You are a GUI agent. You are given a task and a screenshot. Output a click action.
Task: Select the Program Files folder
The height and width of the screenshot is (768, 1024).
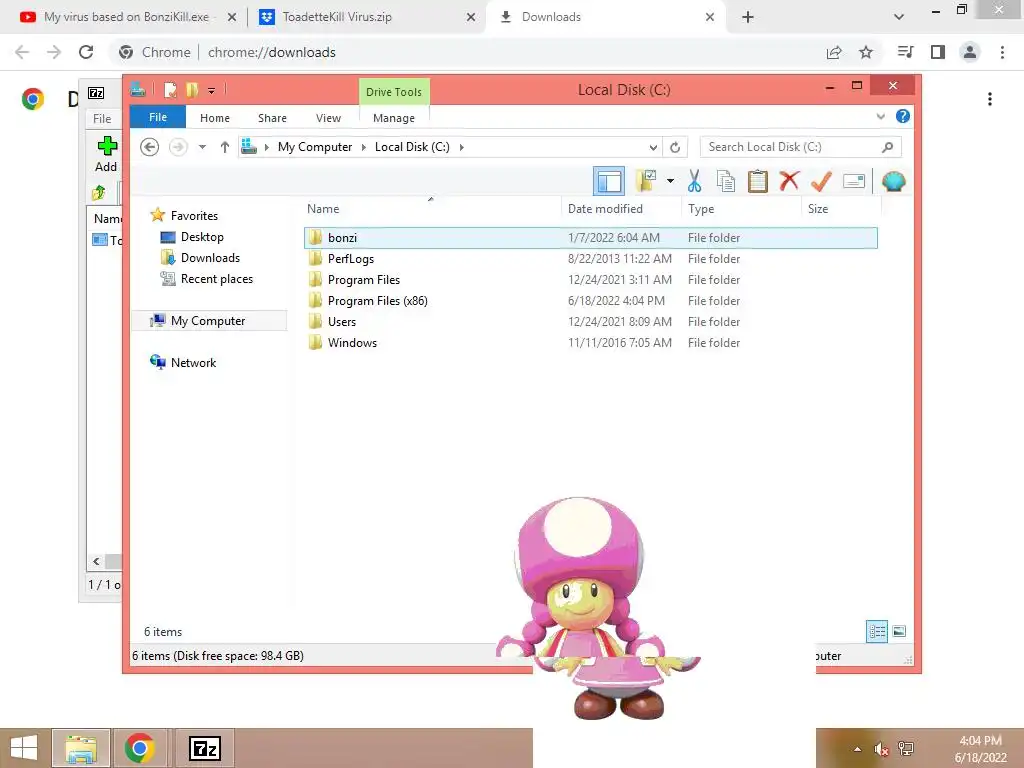point(591,280)
